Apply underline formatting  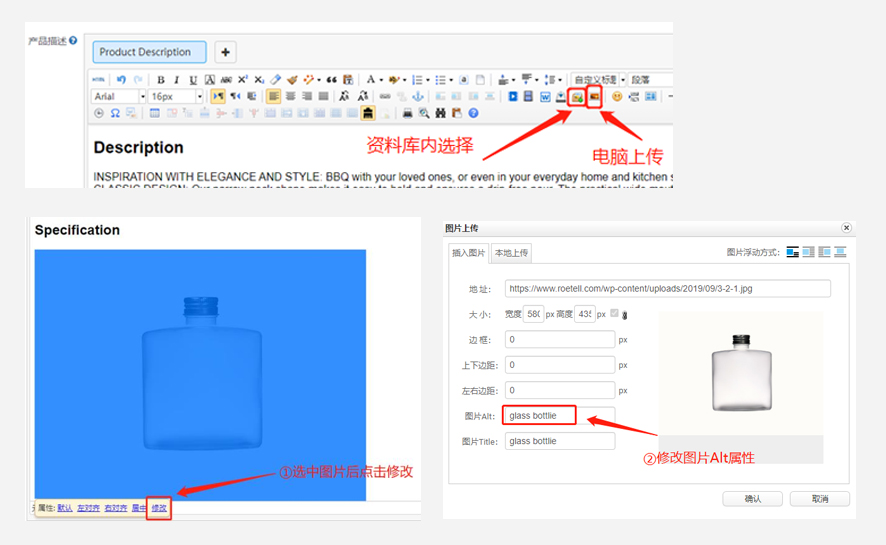[193, 80]
